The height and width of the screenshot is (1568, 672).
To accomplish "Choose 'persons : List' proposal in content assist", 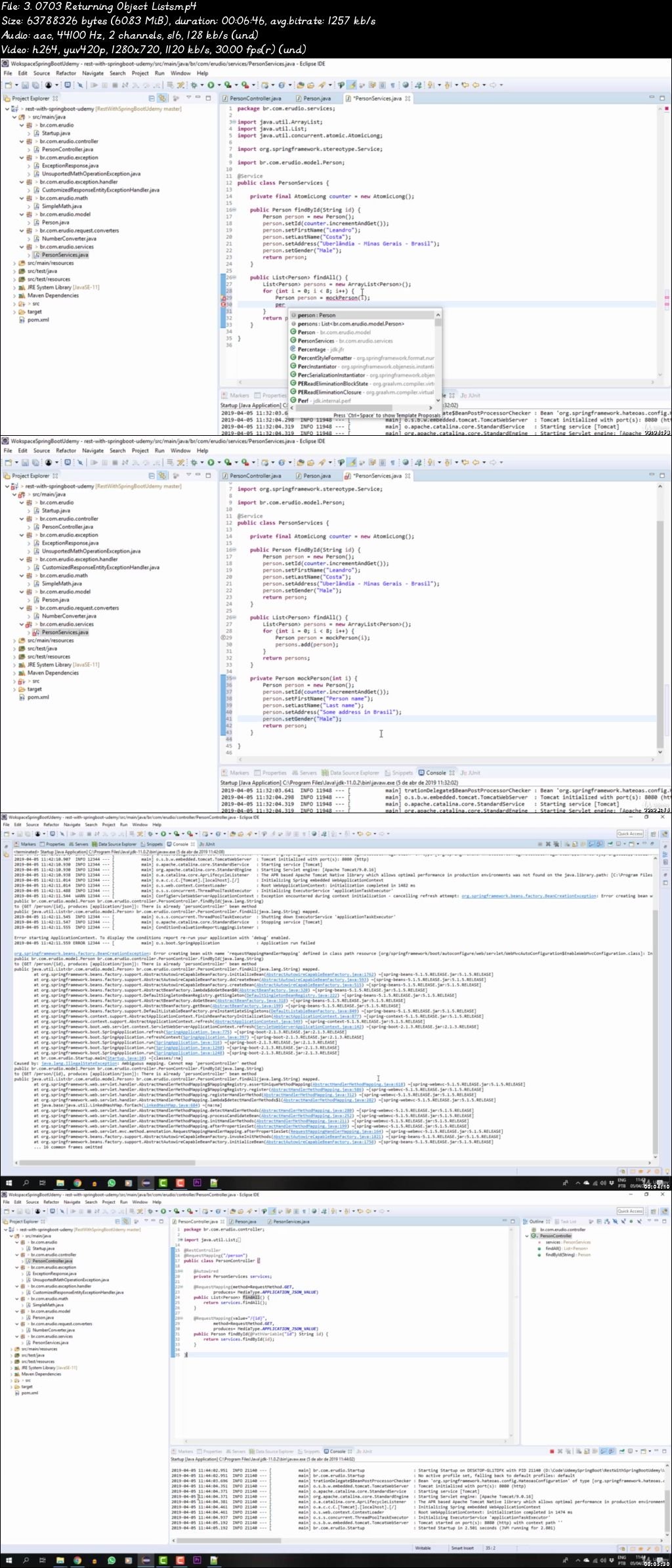I will coord(362,324).
